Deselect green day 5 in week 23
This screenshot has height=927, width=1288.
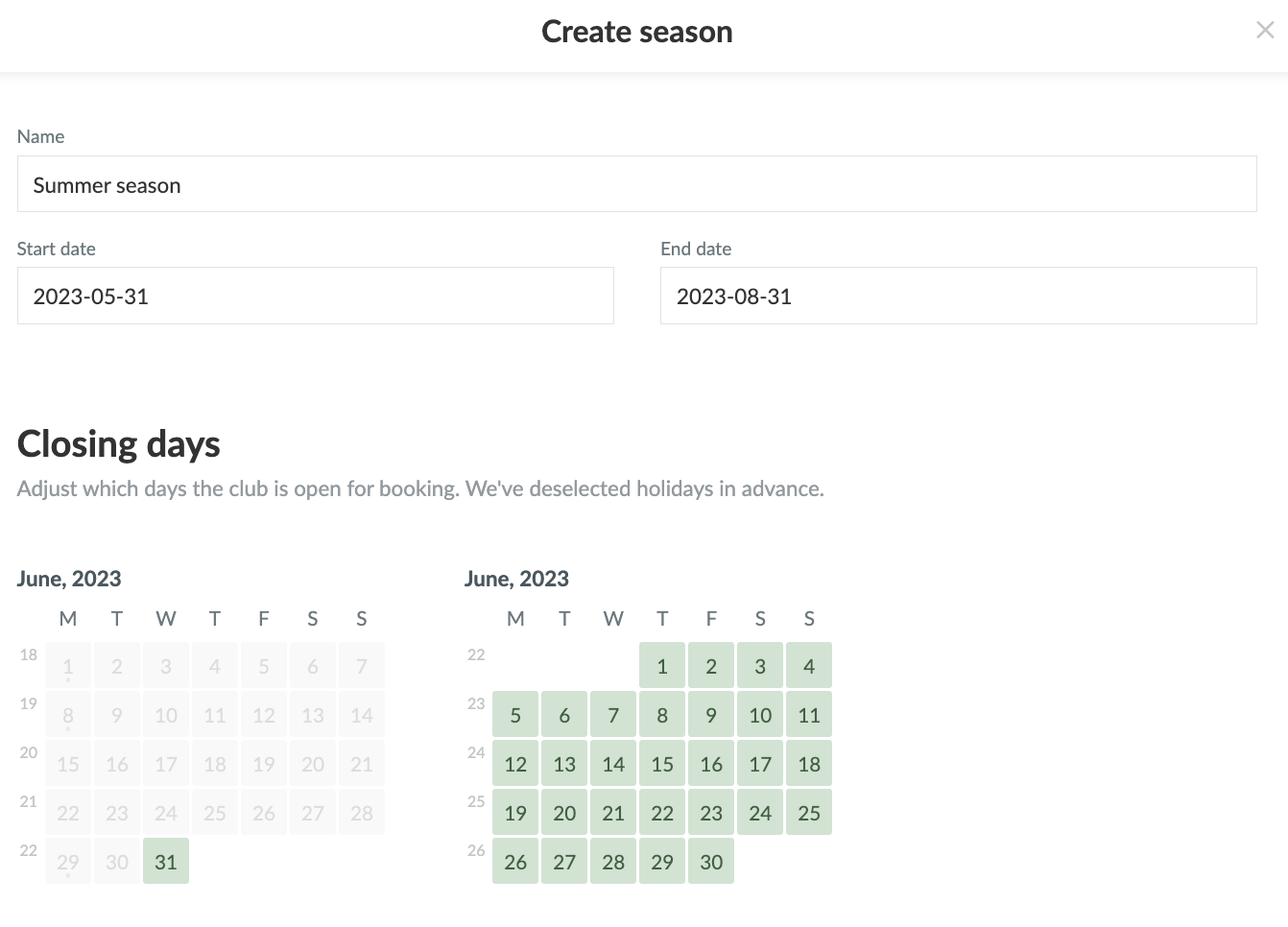click(x=515, y=715)
